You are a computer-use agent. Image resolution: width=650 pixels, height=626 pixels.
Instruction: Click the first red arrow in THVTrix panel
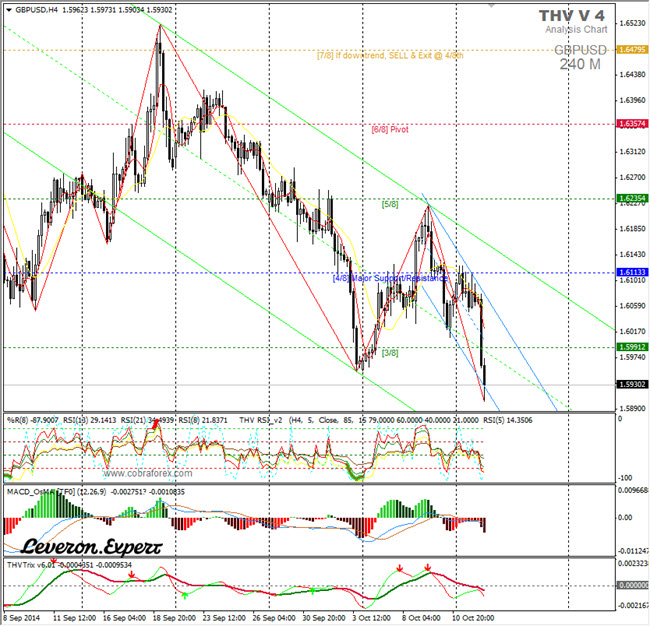click(131, 575)
